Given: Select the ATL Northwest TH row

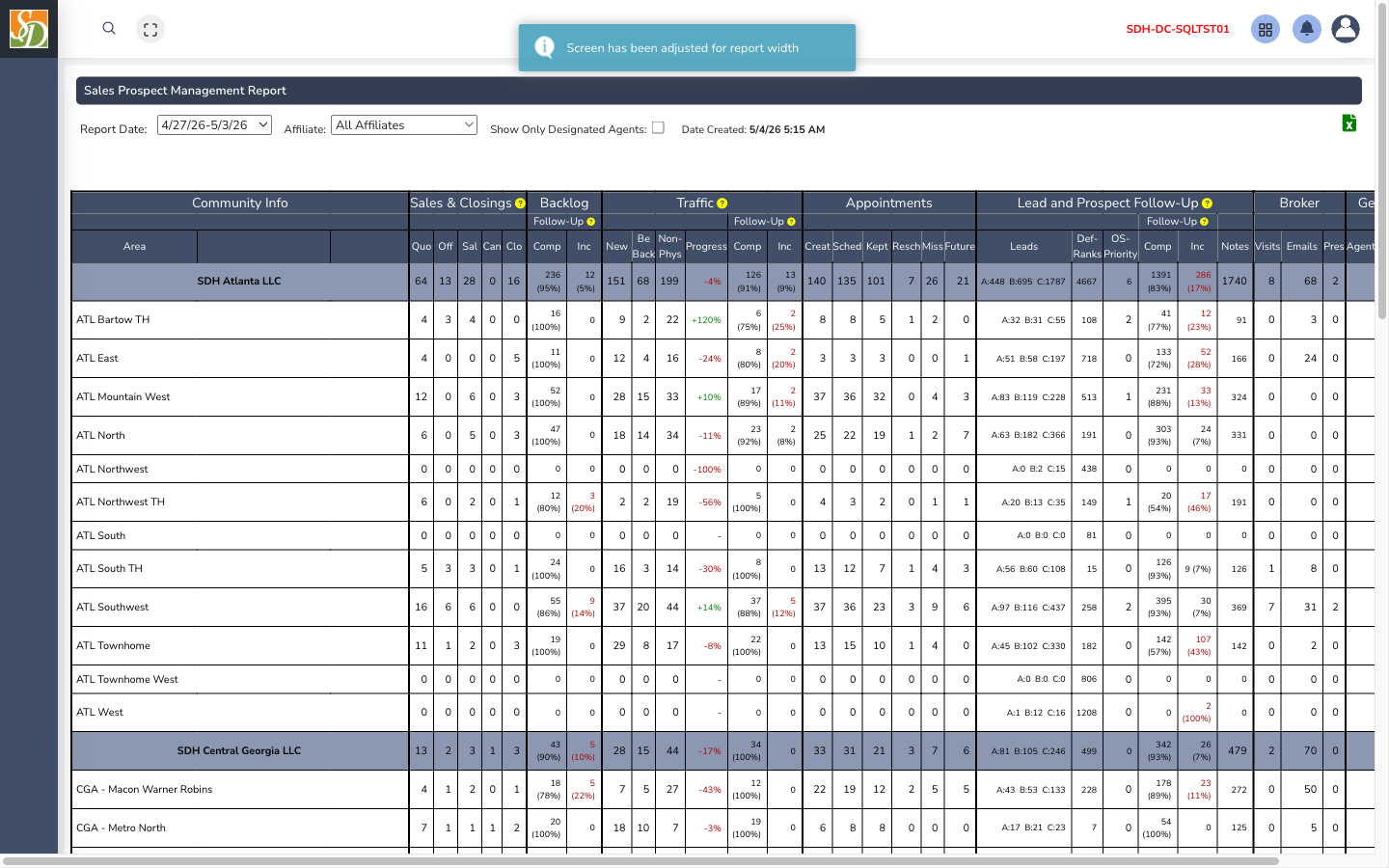Looking at the screenshot, I should click(722, 502).
